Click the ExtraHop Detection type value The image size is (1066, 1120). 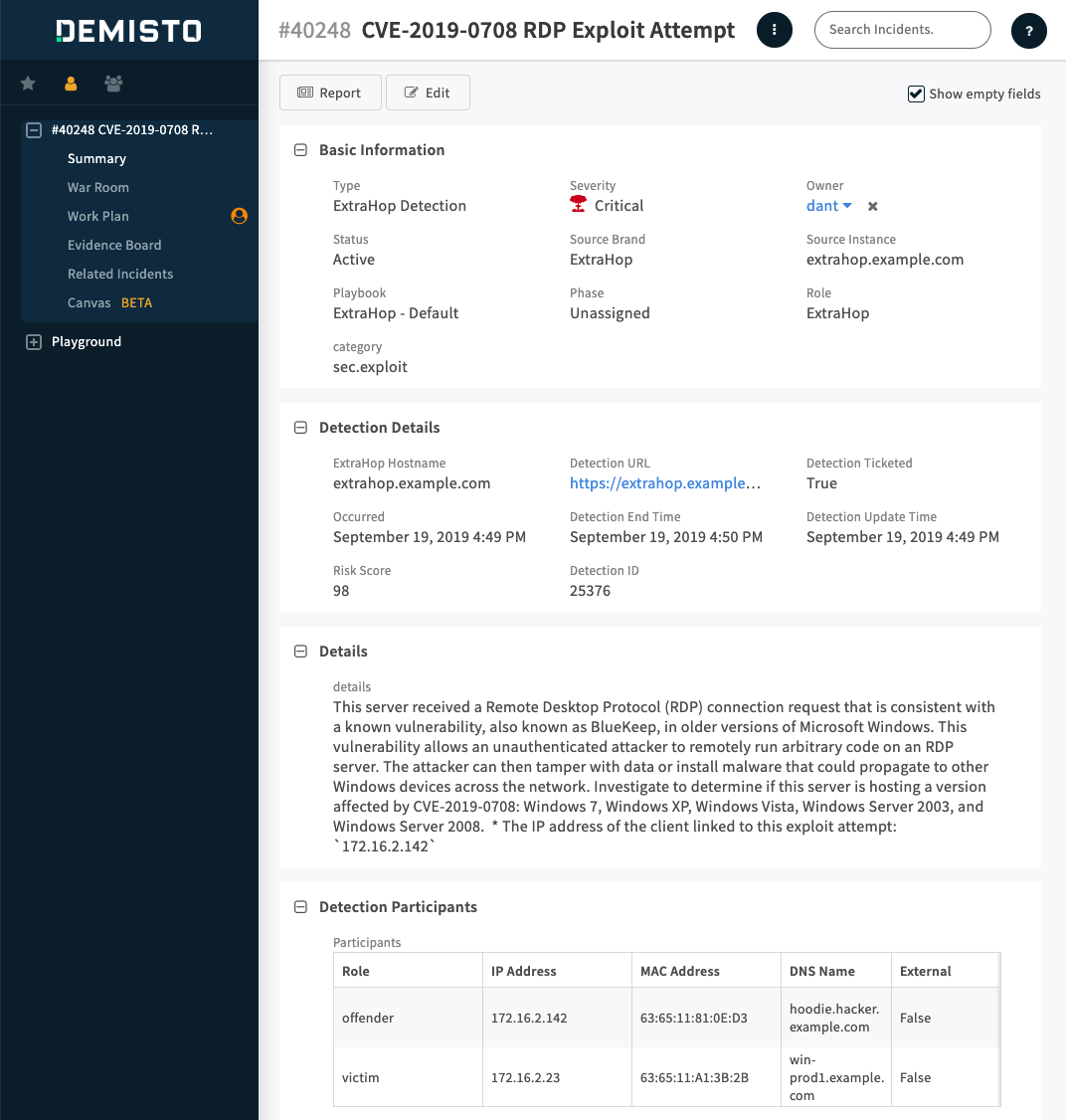click(400, 206)
